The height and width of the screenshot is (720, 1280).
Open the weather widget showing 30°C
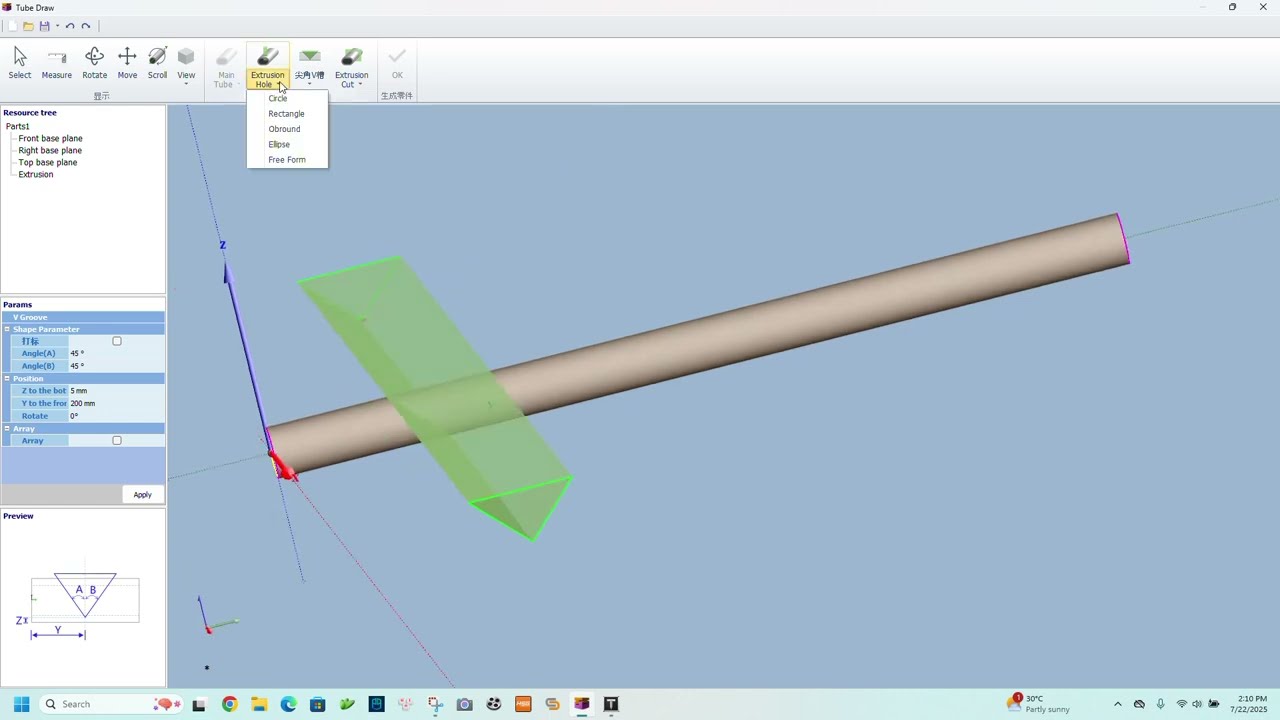(x=1040, y=704)
